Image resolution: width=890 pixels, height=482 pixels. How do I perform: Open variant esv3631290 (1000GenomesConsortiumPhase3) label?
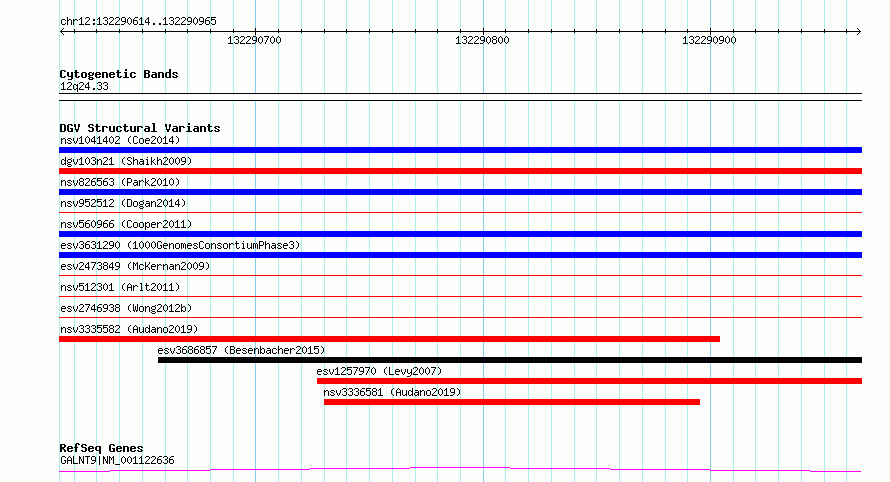click(x=180, y=245)
